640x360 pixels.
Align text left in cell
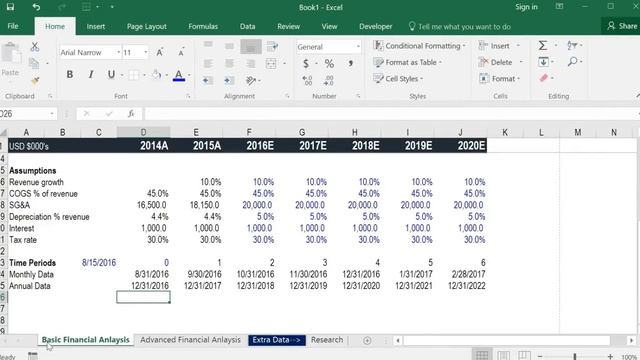click(x=208, y=63)
